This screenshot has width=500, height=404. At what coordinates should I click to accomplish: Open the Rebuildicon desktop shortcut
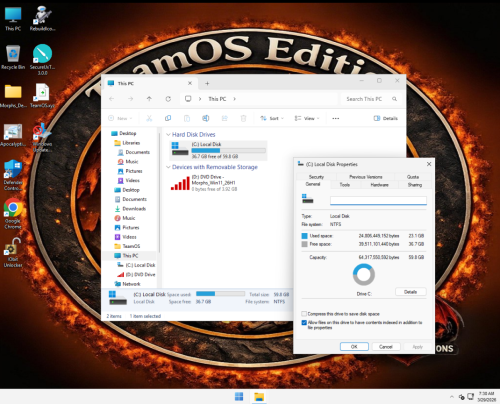[42, 19]
